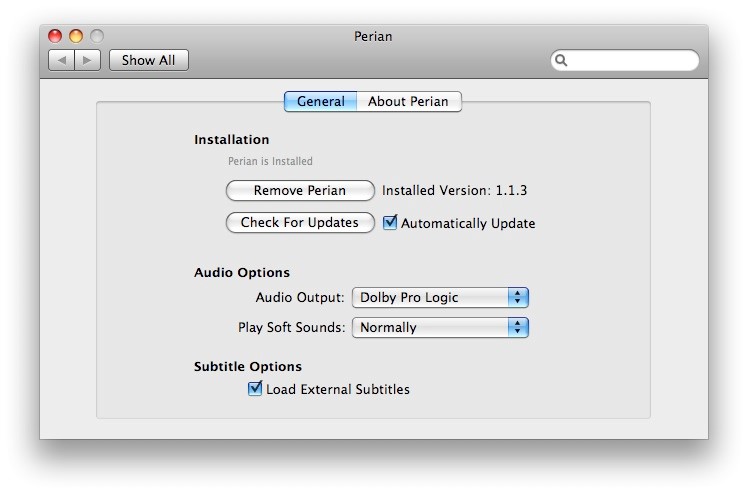Focus the search field in the toolbar

tap(625, 60)
